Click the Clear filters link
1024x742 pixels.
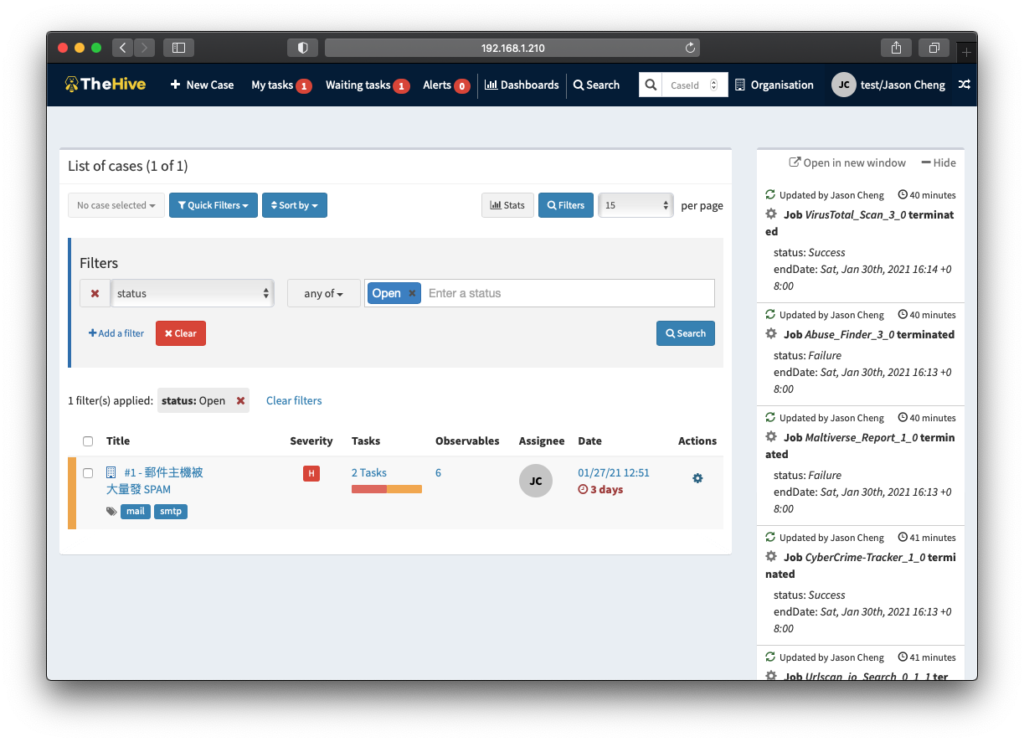click(x=294, y=400)
